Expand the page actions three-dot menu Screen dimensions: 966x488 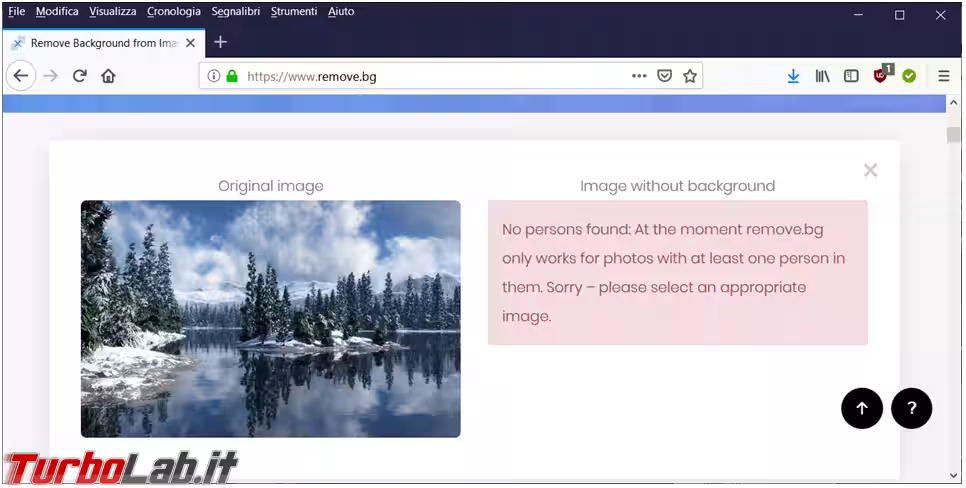tap(639, 76)
